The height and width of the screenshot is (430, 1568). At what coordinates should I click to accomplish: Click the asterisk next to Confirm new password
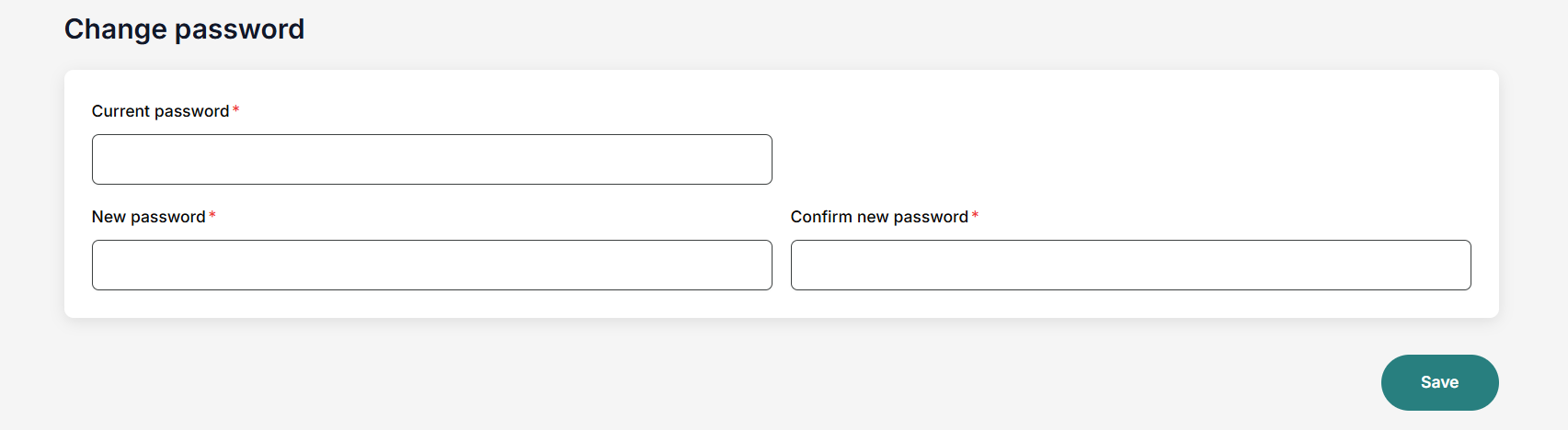(975, 216)
